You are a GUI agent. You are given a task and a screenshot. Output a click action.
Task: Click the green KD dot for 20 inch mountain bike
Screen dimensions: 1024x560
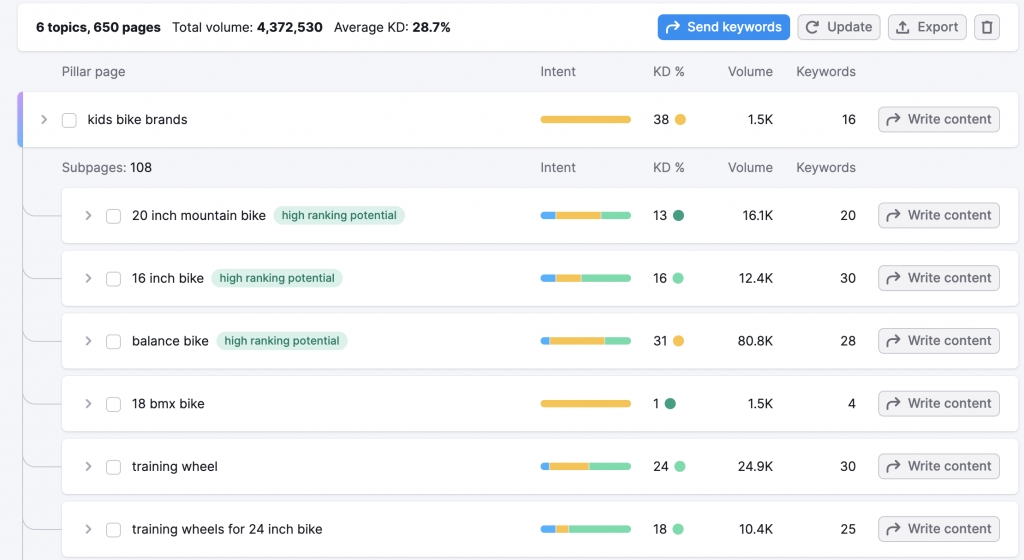click(679, 215)
